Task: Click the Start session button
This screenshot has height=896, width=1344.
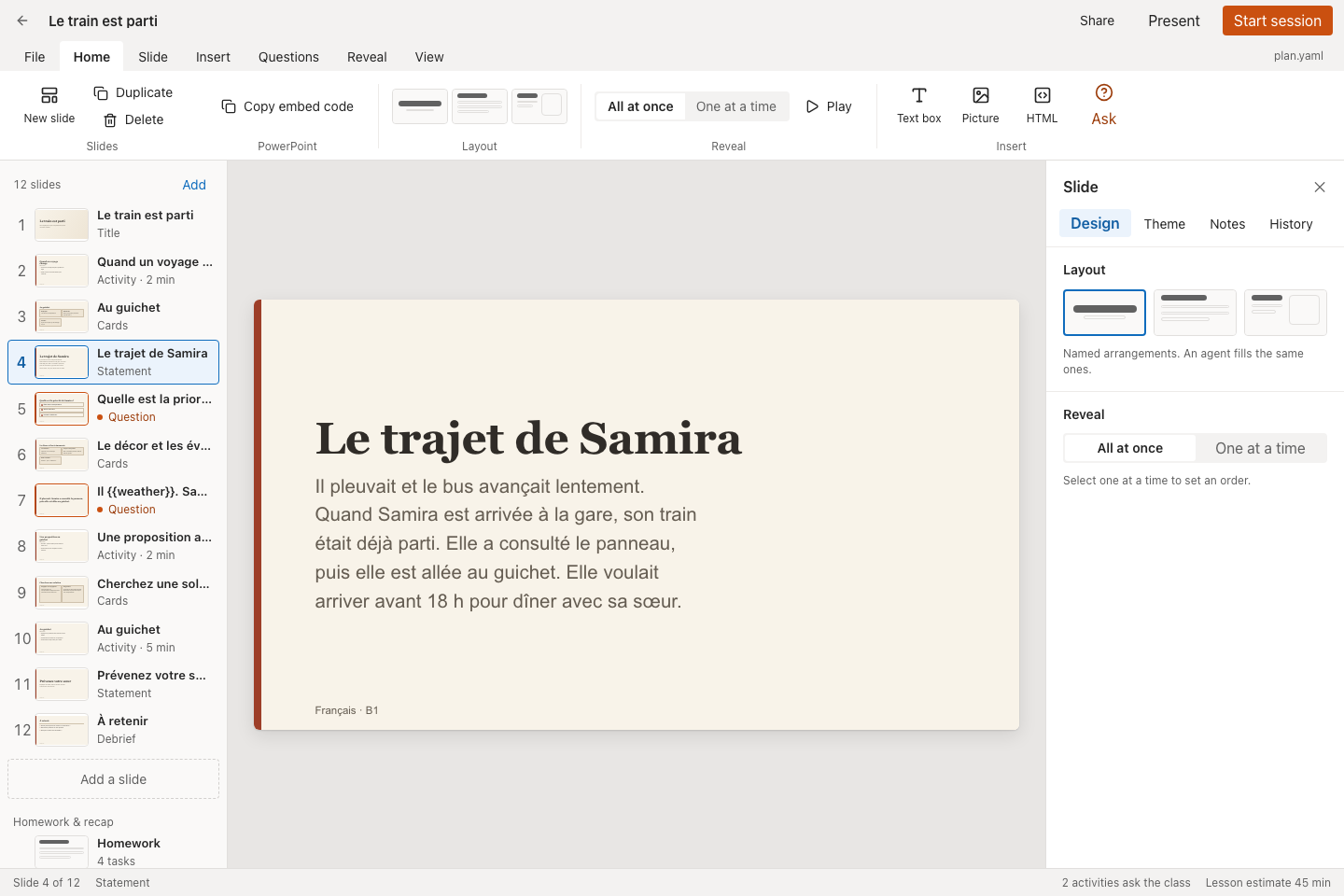Action: (1278, 21)
